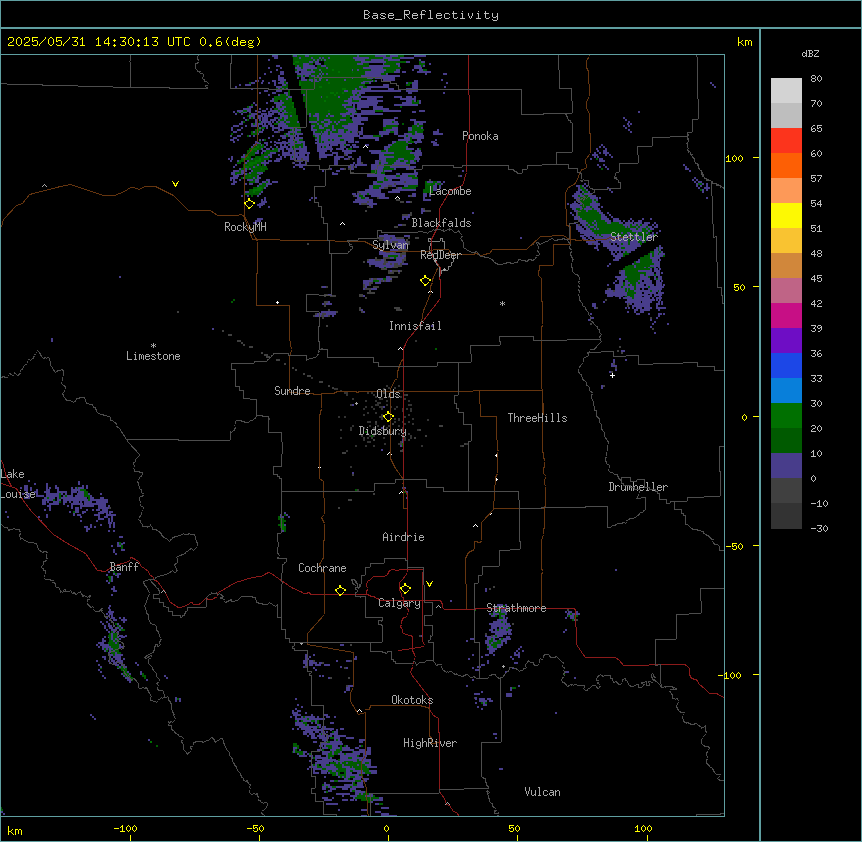Click the yellow V marker east of Calgary
862x842 pixels.
pyautogui.click(x=429, y=584)
